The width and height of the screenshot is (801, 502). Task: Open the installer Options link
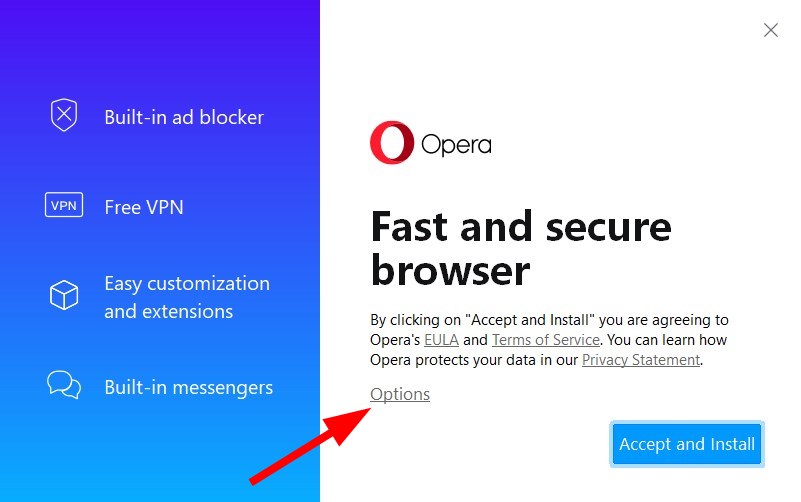(x=400, y=394)
